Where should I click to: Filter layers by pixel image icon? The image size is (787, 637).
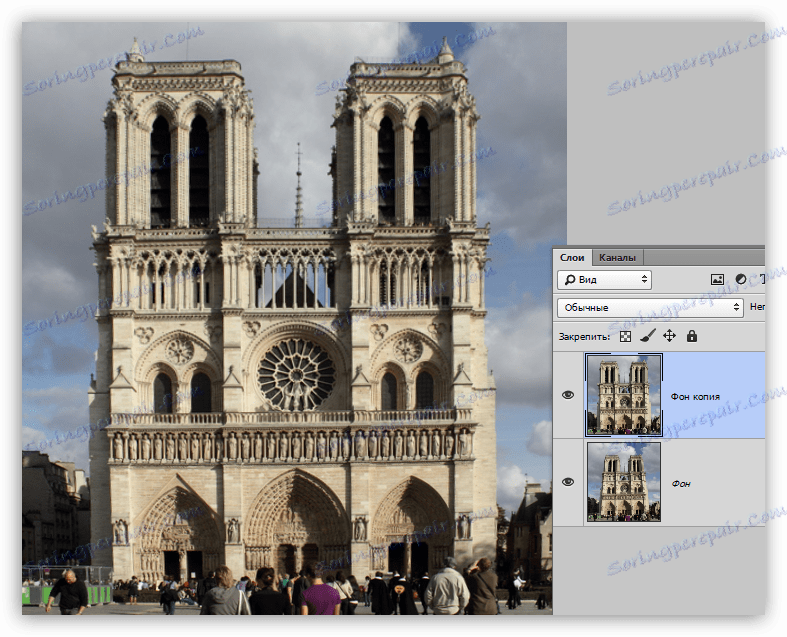pos(717,280)
